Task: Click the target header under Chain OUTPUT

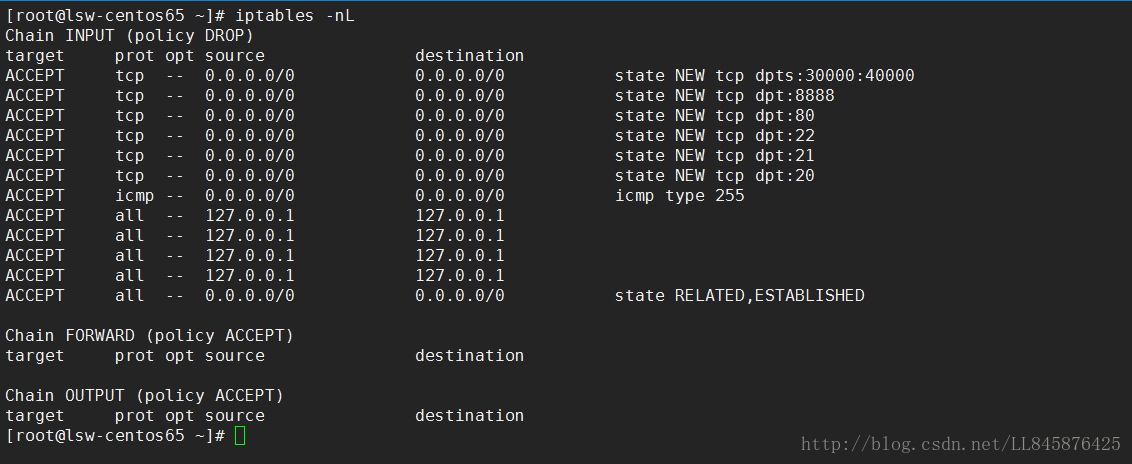Action: point(35,416)
